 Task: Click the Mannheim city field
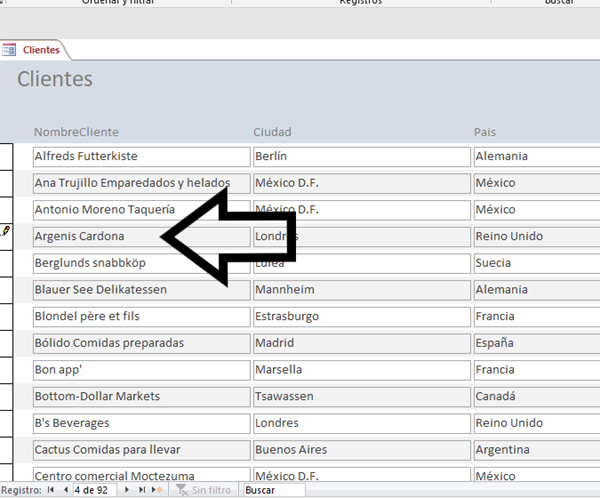362,290
